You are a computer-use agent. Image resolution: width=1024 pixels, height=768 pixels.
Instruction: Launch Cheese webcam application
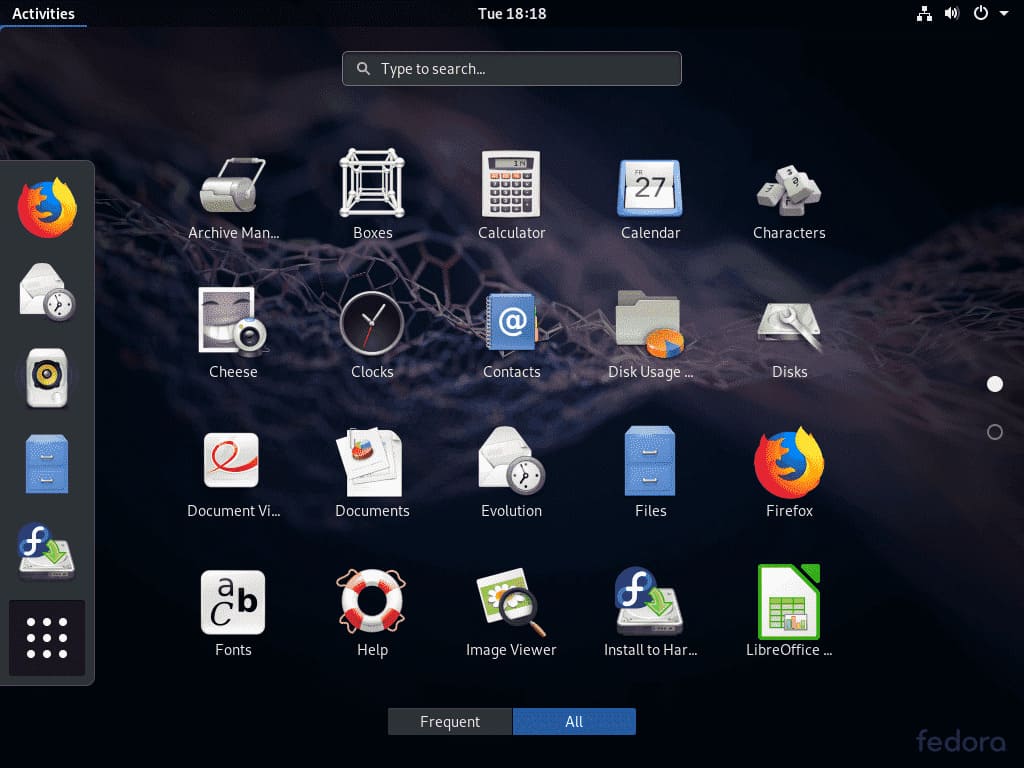pyautogui.click(x=232, y=324)
